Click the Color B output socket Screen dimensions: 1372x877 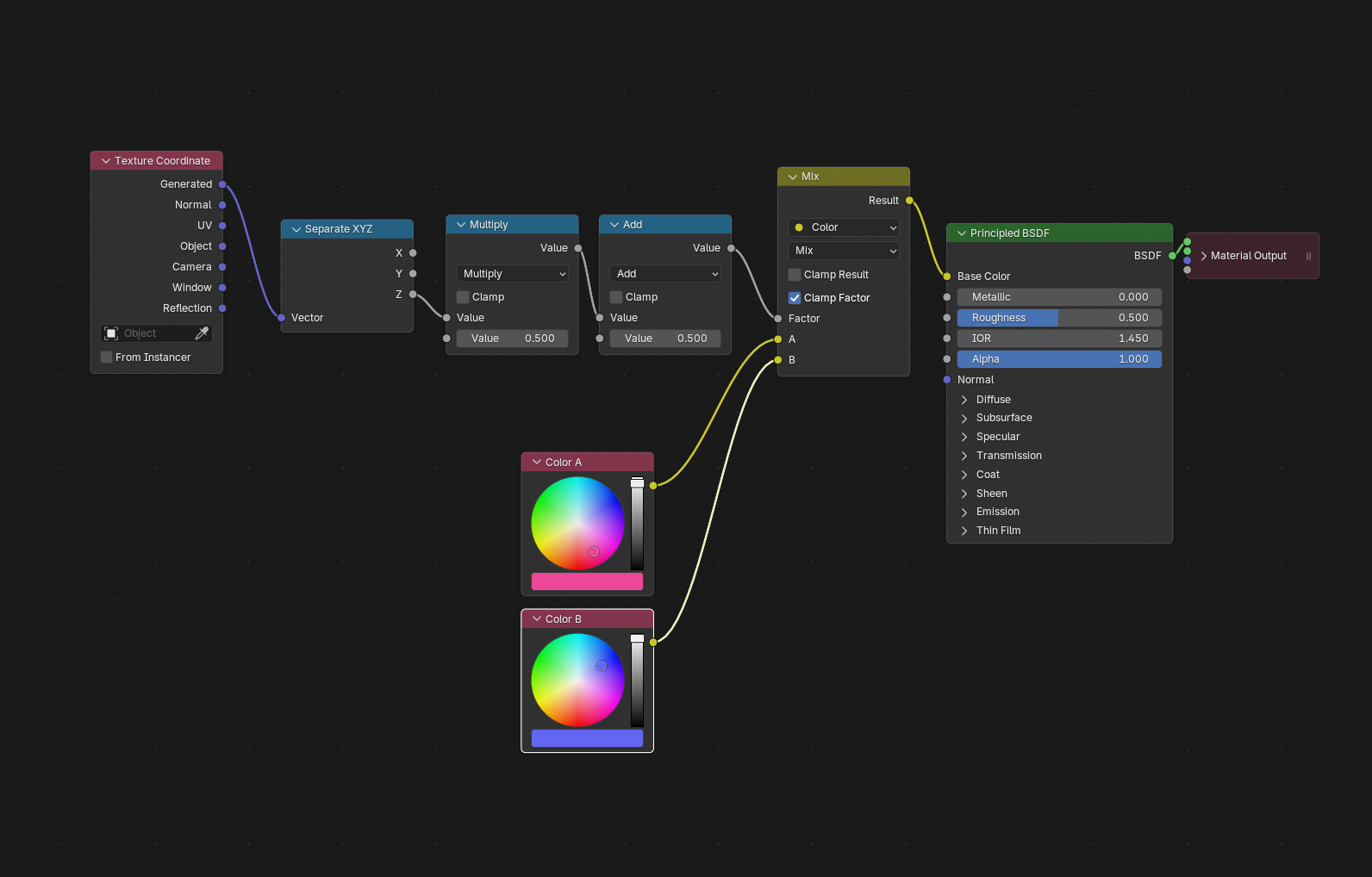pos(653,643)
